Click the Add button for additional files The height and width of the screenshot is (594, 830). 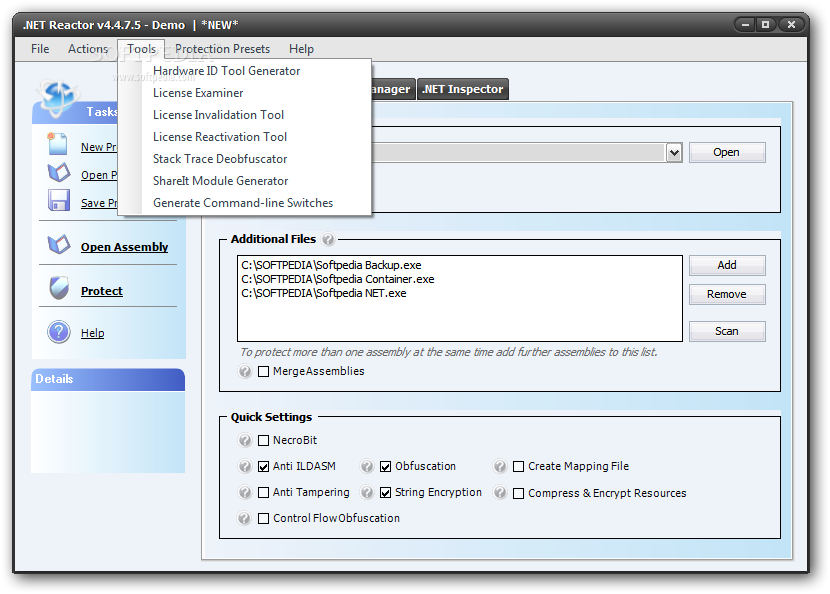pyautogui.click(x=727, y=265)
